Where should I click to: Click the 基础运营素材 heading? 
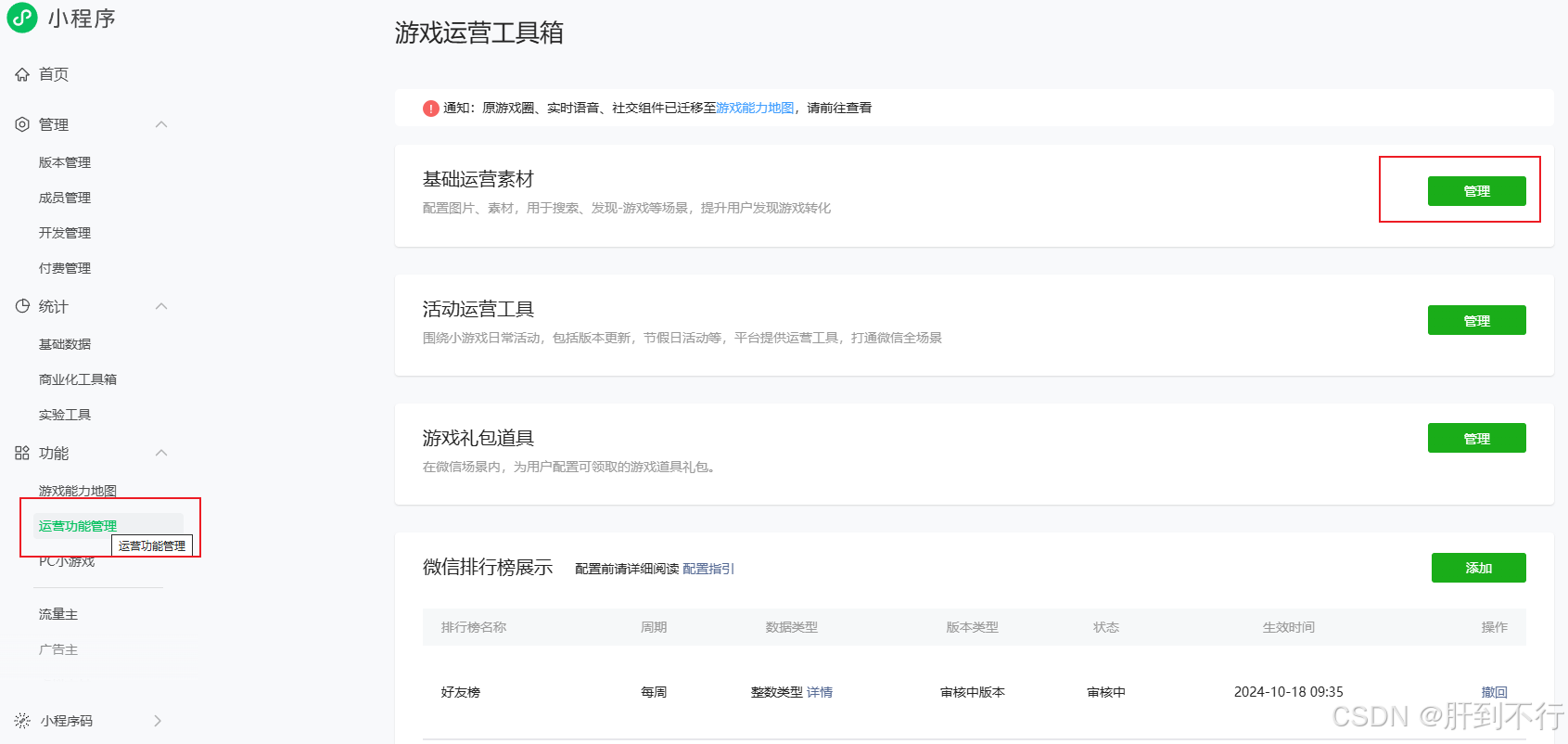point(478,179)
